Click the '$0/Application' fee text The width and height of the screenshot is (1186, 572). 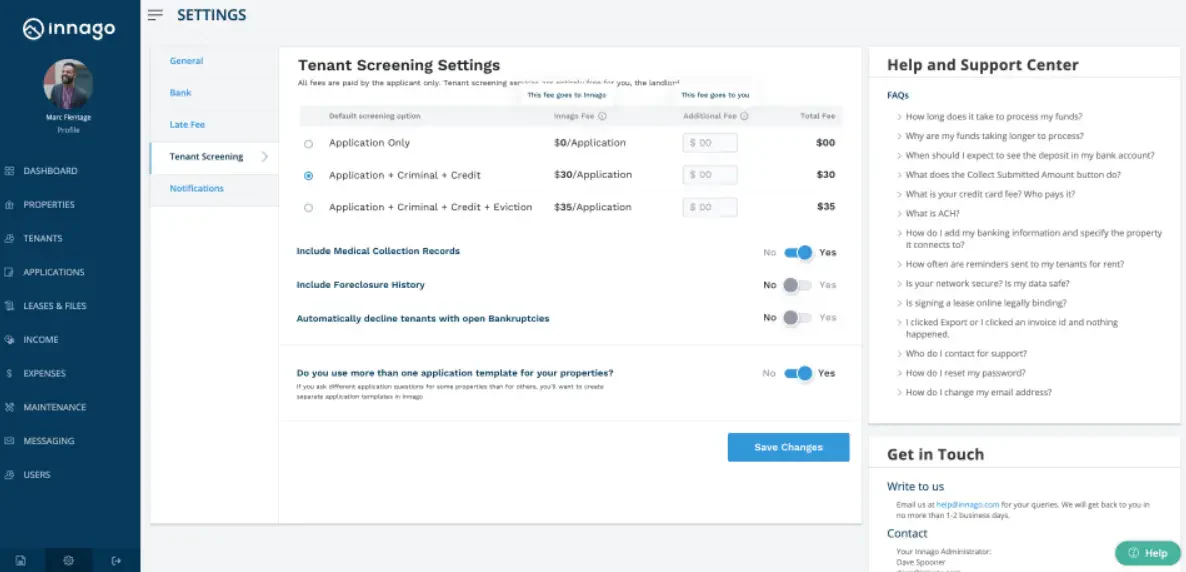click(590, 143)
